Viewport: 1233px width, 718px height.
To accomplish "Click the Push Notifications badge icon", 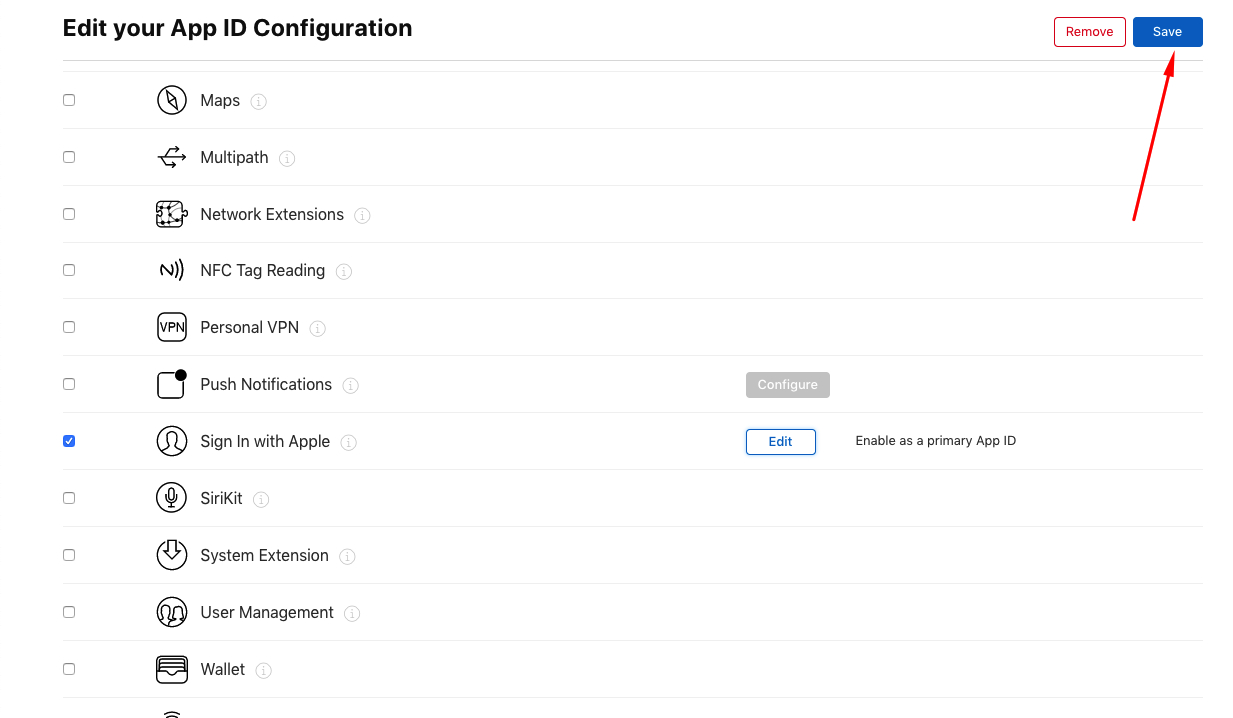I will (x=172, y=384).
